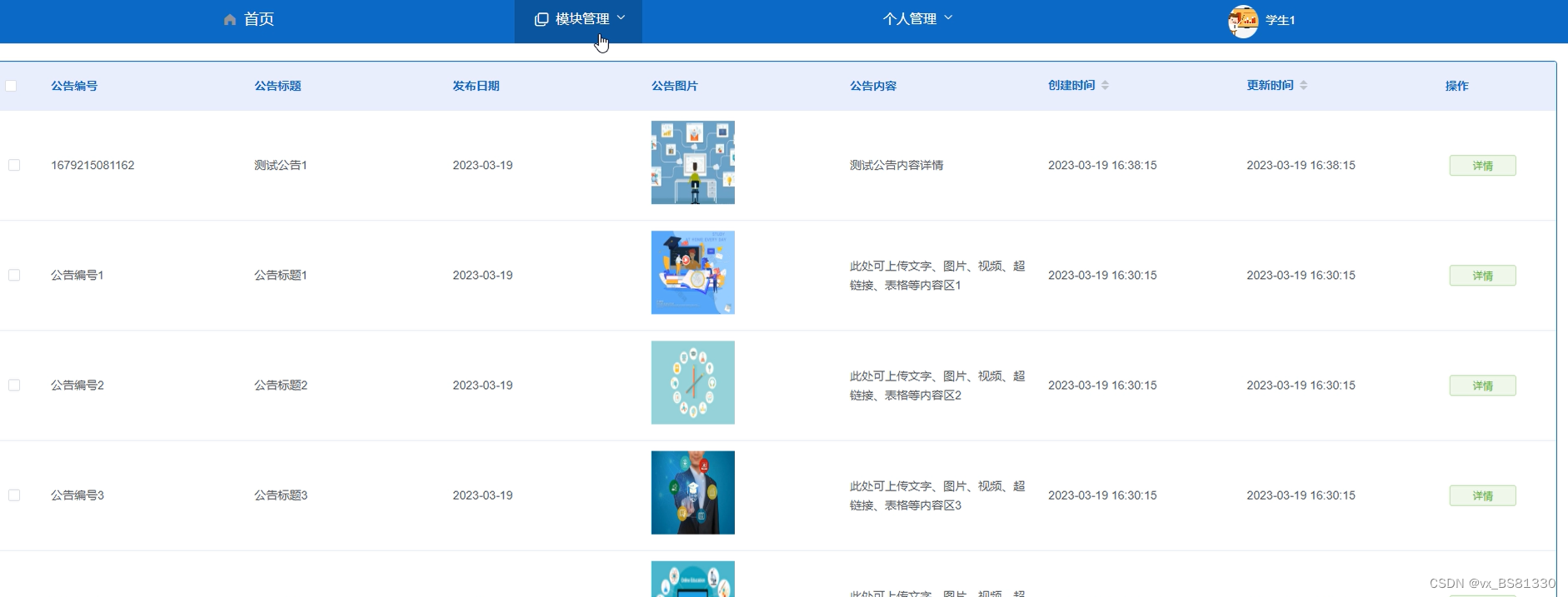
Task: Sort by 创建时间 using the sort arrows
Action: click(x=1105, y=85)
